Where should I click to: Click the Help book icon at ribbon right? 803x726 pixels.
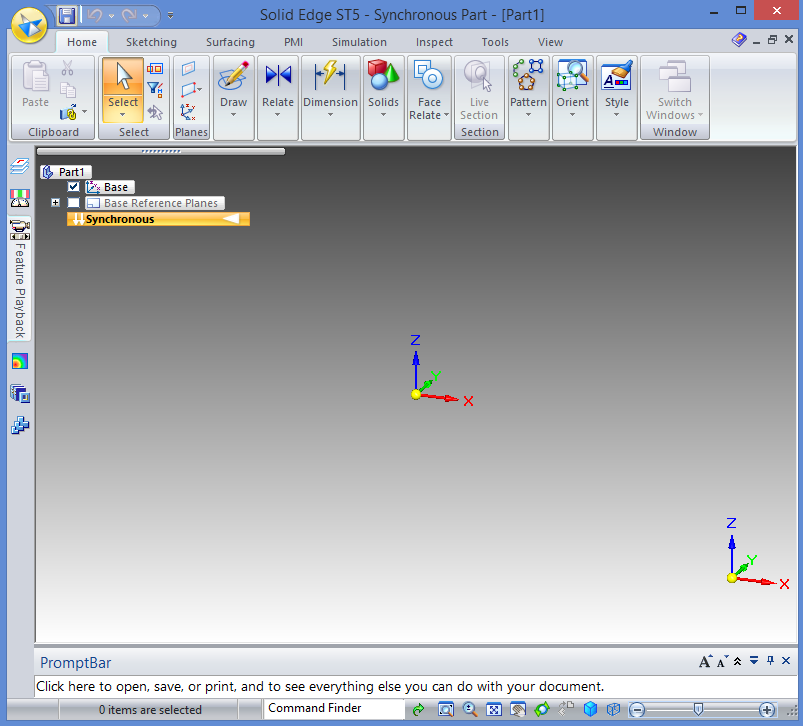tap(739, 39)
